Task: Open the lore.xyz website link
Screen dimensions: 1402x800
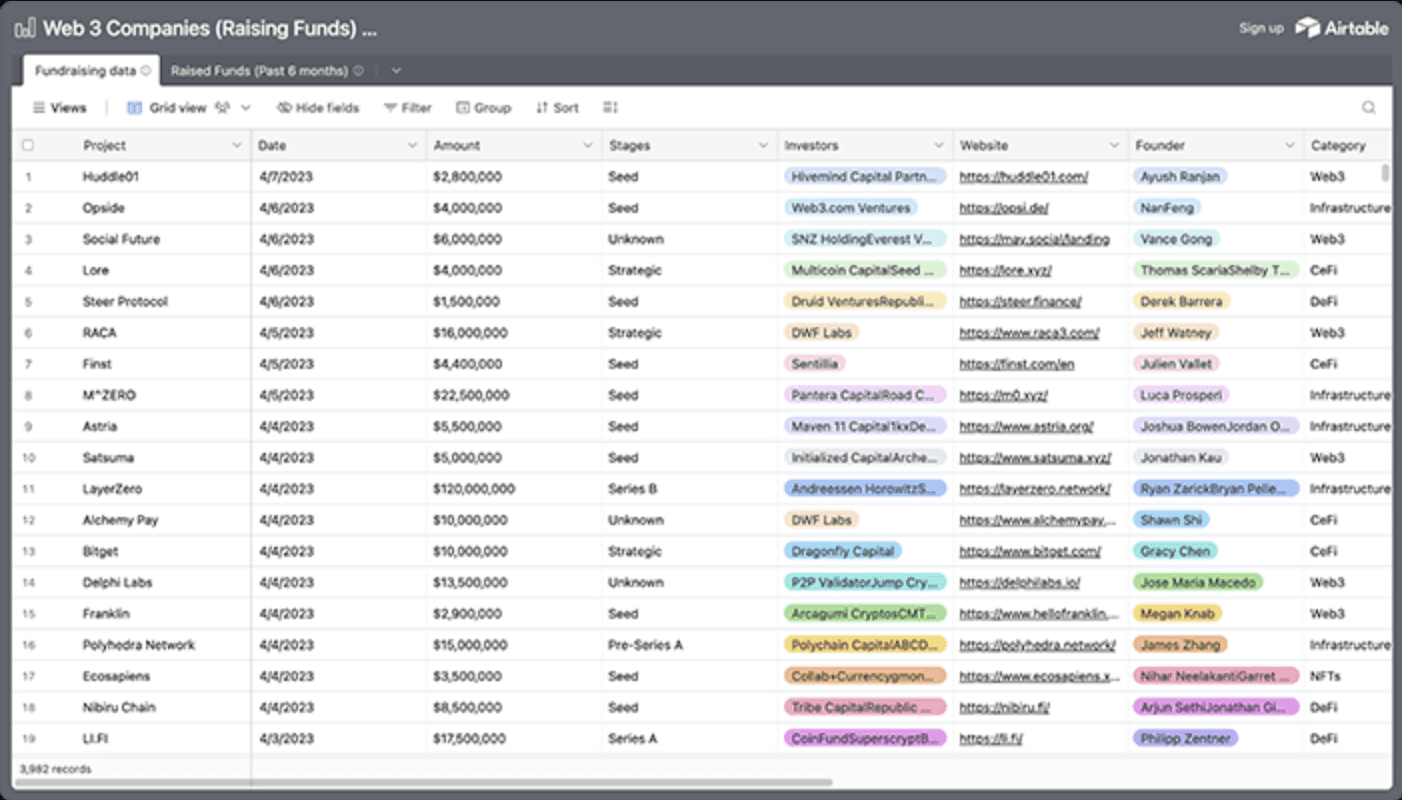Action: pos(1006,270)
